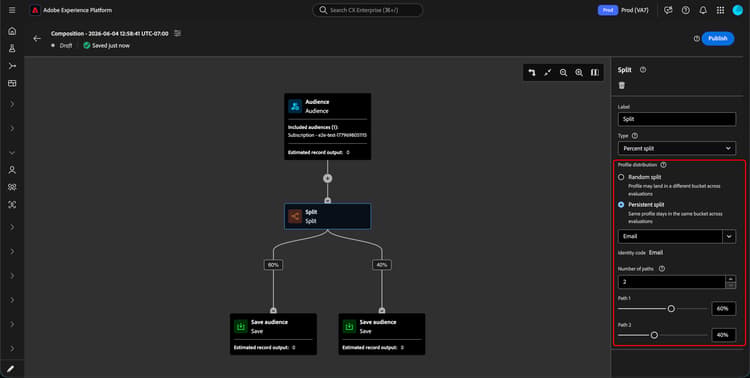Image resolution: width=750 pixels, height=378 pixels.
Task: Click the Path 1 percent input field
Action: pos(724,309)
